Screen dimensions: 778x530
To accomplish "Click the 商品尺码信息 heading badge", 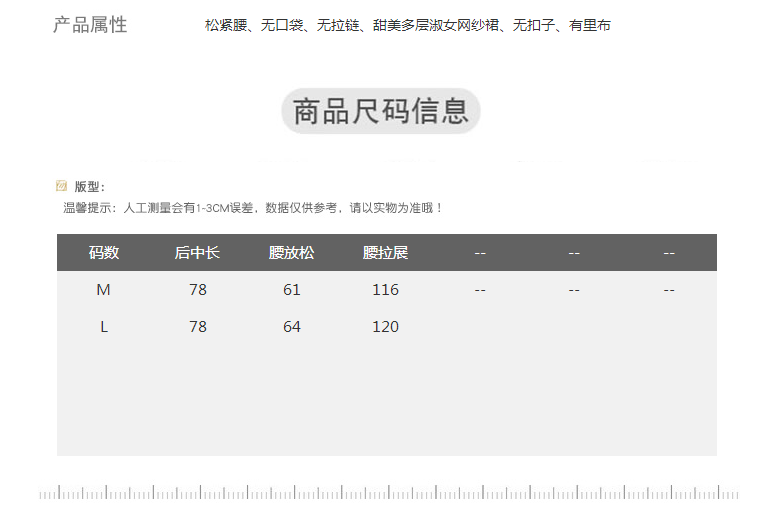I will click(381, 111).
